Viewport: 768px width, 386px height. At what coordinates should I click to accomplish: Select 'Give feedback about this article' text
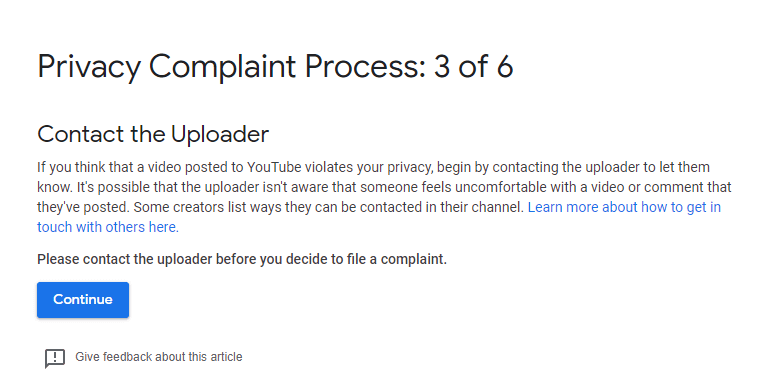pos(159,357)
